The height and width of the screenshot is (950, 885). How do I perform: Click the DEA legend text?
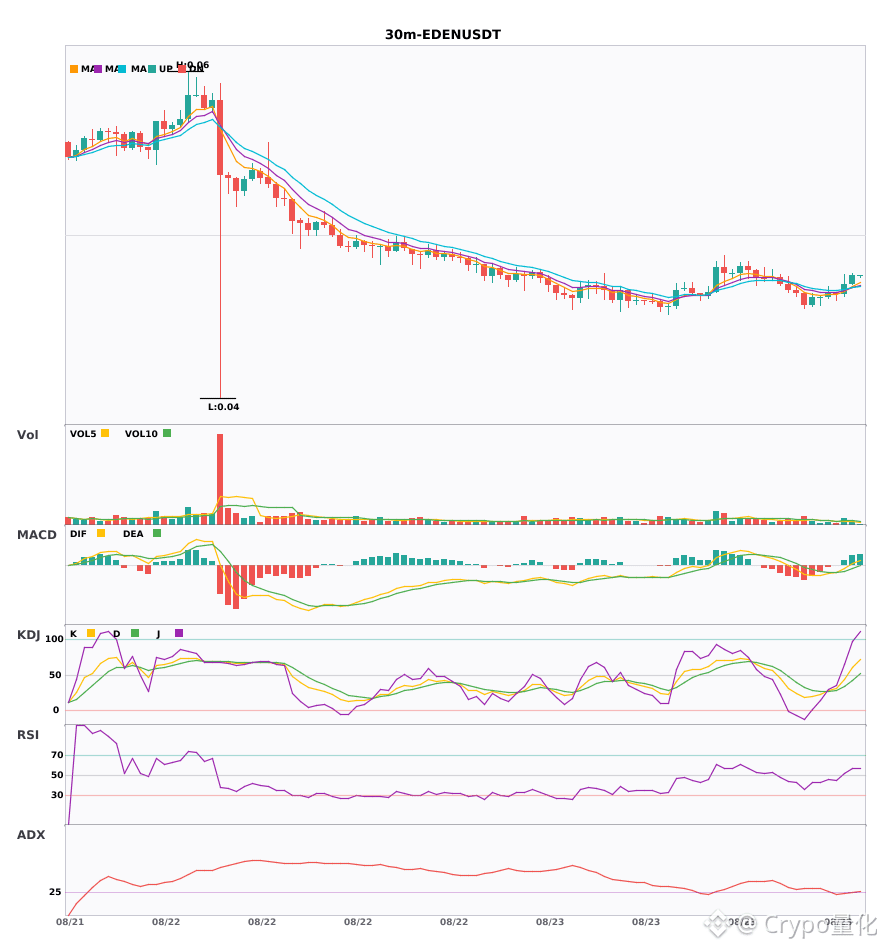[x=133, y=534]
